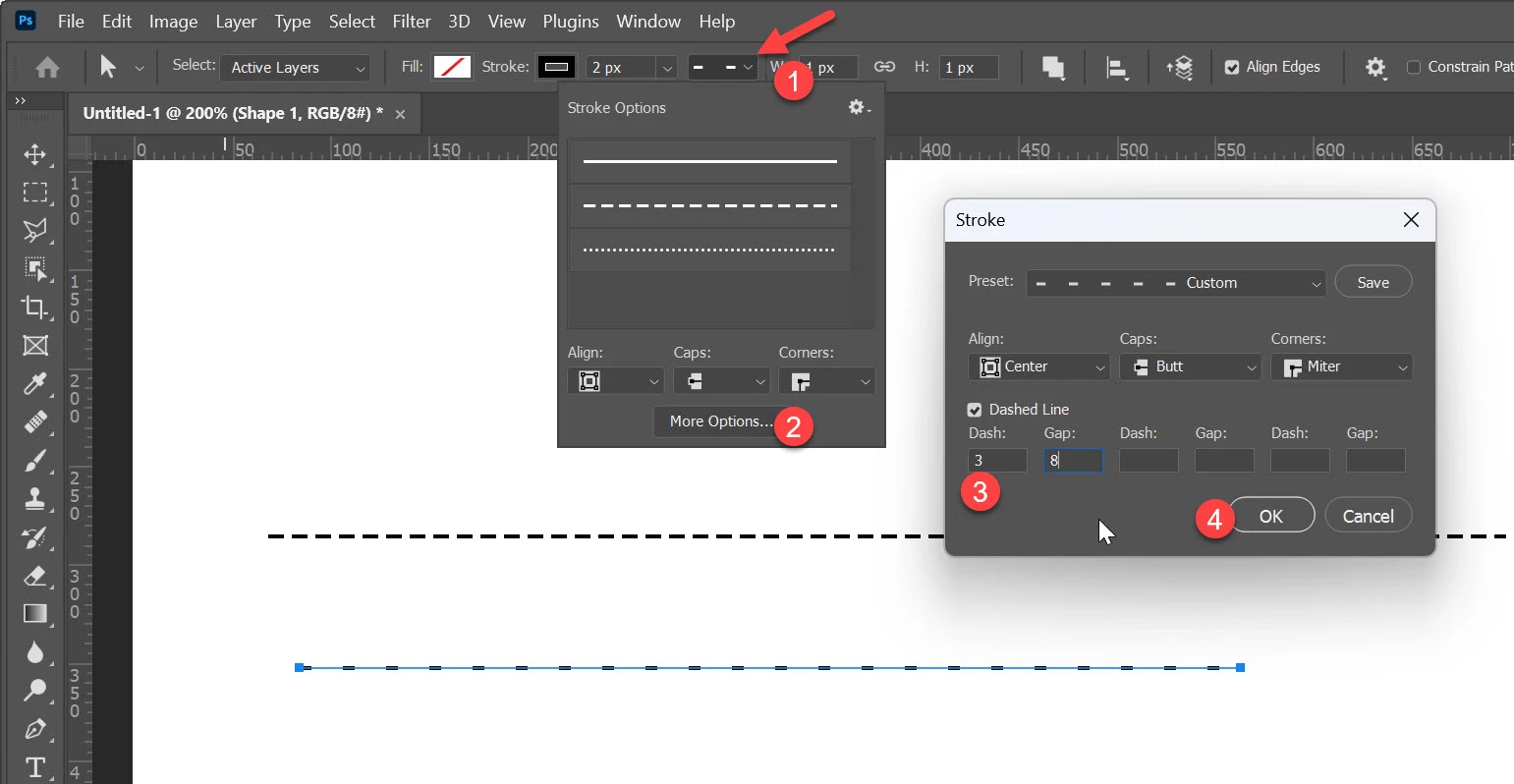Image resolution: width=1514 pixels, height=784 pixels.
Task: Close the Stroke dialog
Action: coord(1411,220)
